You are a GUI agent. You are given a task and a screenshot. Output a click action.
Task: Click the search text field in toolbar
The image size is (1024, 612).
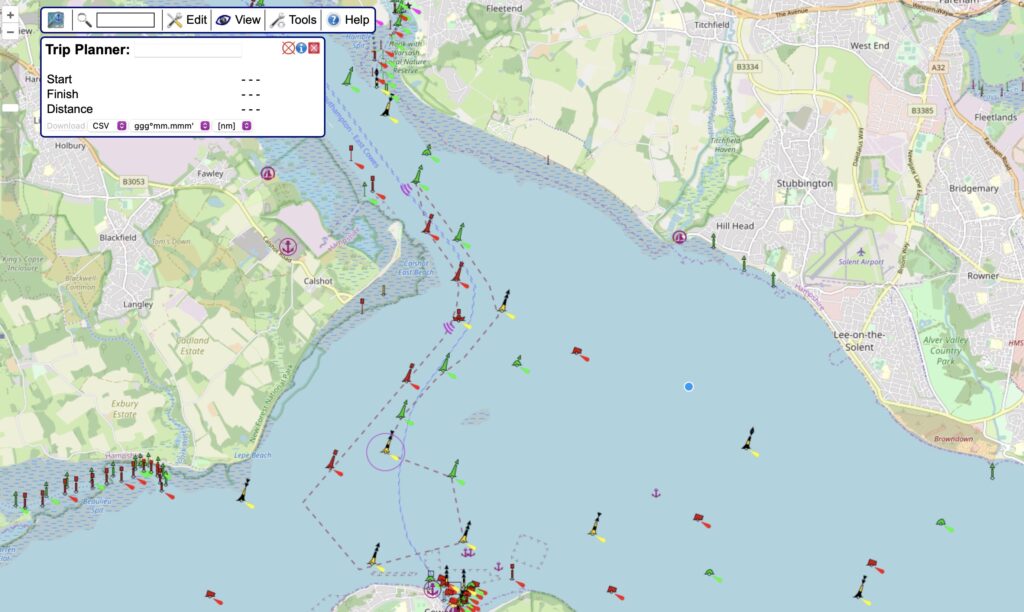[x=126, y=20]
